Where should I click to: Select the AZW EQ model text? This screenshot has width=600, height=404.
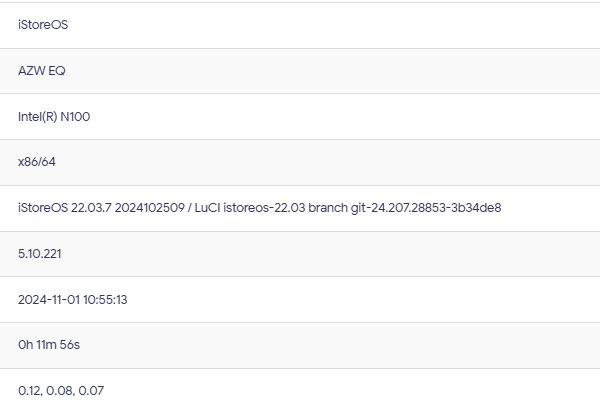pos(42,71)
